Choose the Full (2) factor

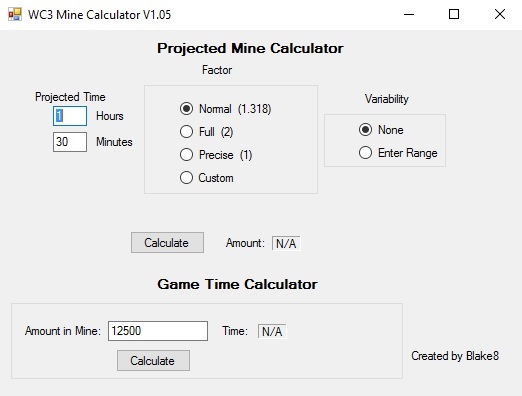206,132
